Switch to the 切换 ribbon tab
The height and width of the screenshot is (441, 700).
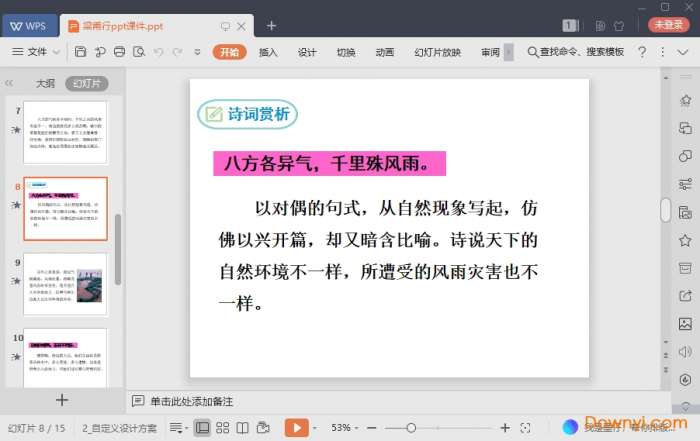pos(346,52)
